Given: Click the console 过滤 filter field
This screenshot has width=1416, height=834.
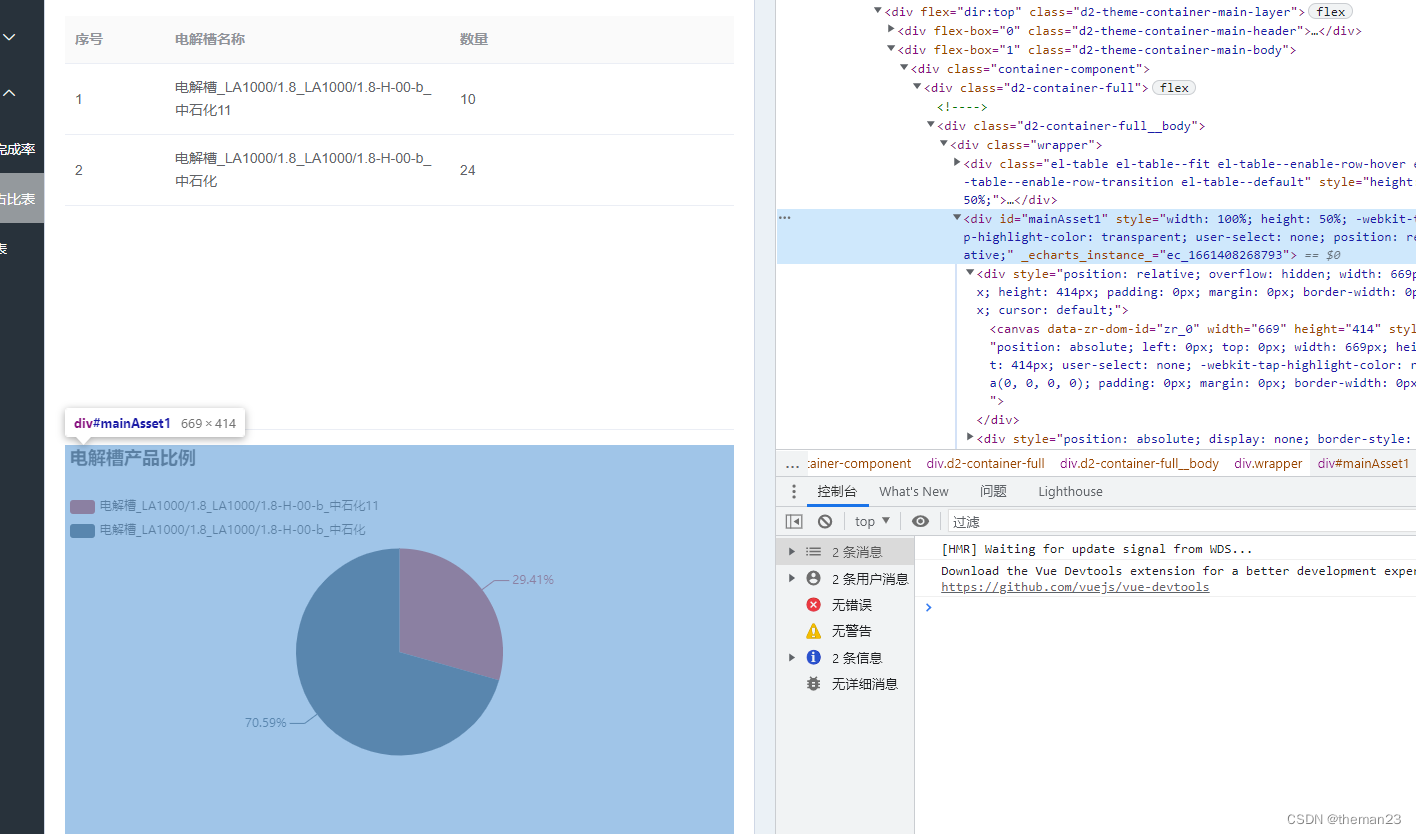Looking at the screenshot, I should tap(1181, 521).
